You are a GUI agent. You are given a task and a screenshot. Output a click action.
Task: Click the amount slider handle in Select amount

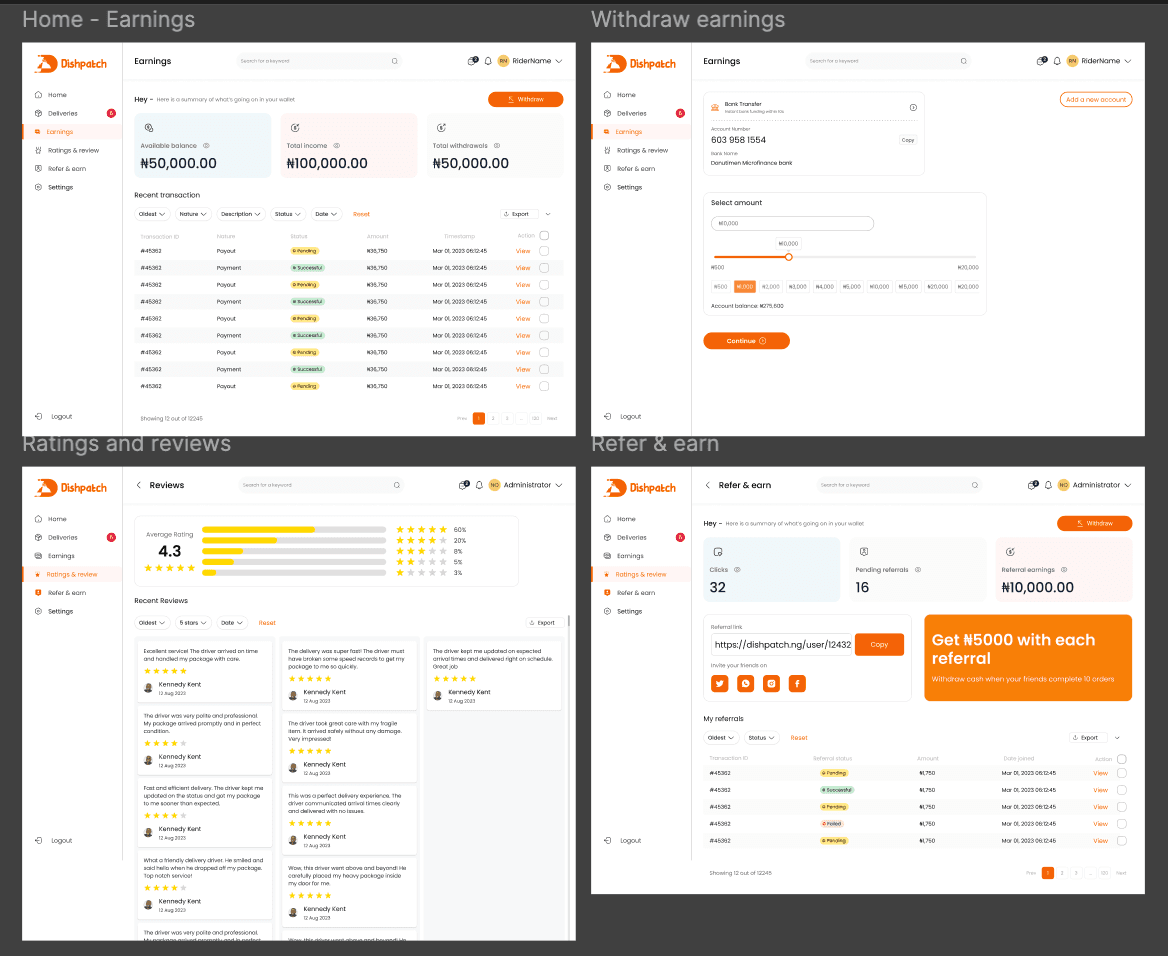[788, 256]
